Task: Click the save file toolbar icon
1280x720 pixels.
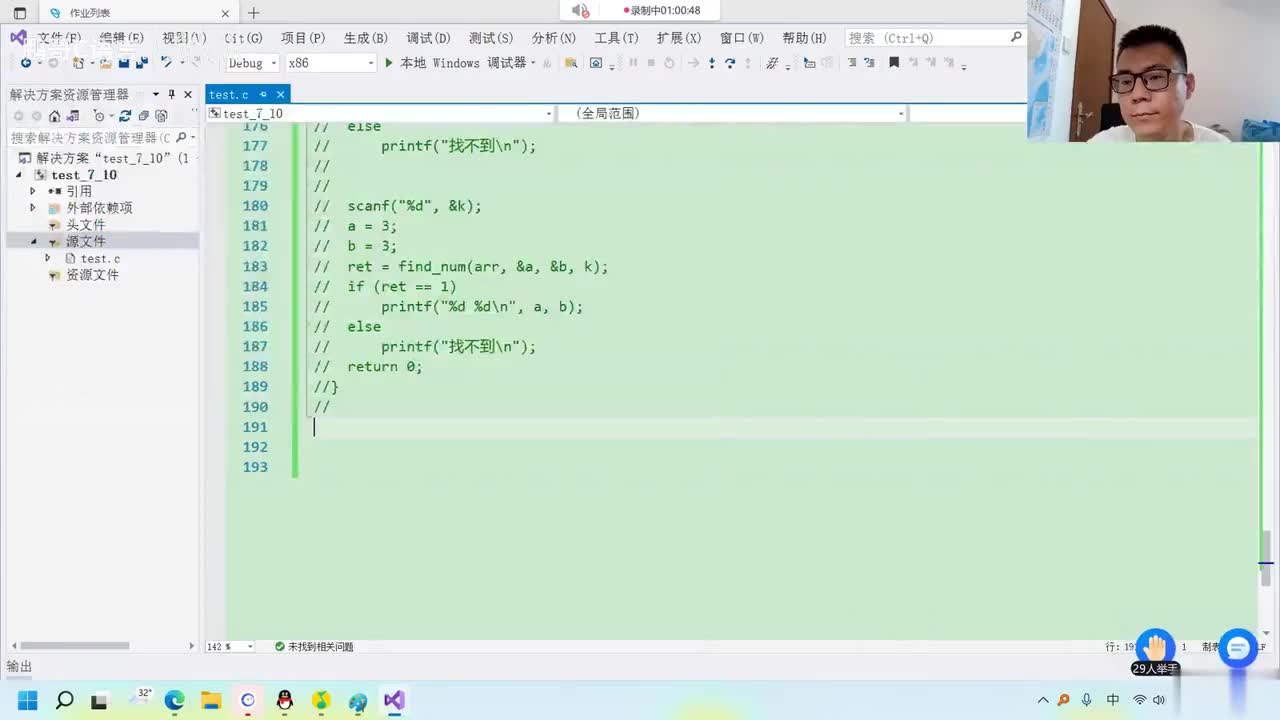Action: pyautogui.click(x=124, y=63)
